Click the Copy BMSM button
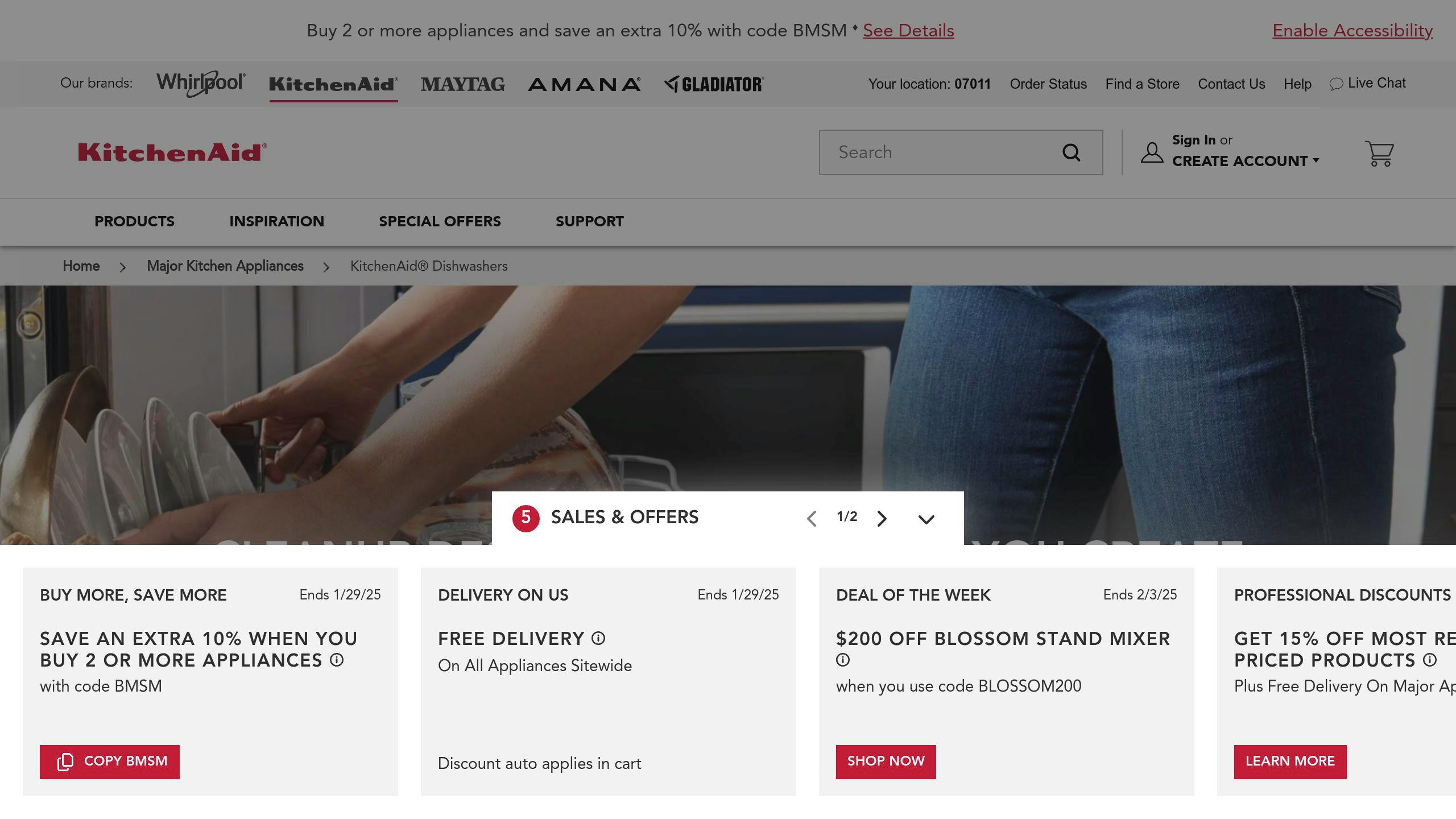1456x819 pixels. tap(110, 762)
